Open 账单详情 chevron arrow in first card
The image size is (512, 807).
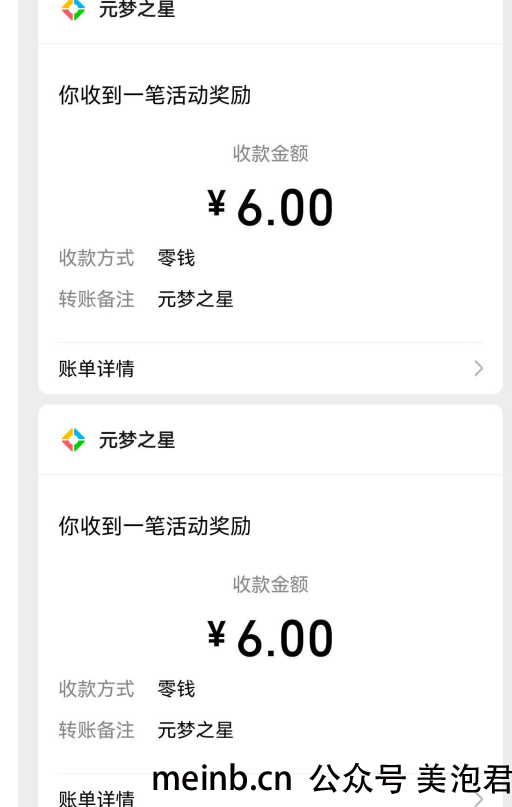(x=479, y=369)
